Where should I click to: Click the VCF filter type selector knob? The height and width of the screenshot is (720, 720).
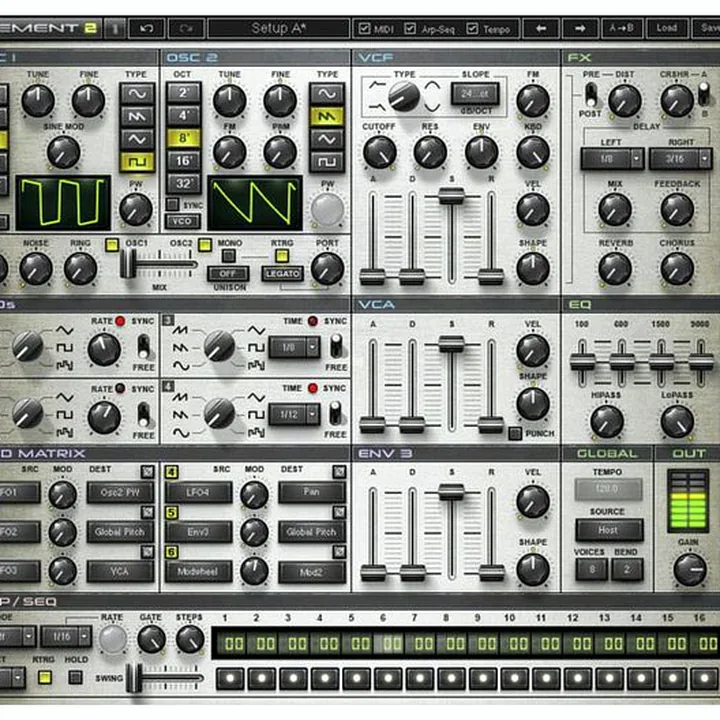click(404, 96)
